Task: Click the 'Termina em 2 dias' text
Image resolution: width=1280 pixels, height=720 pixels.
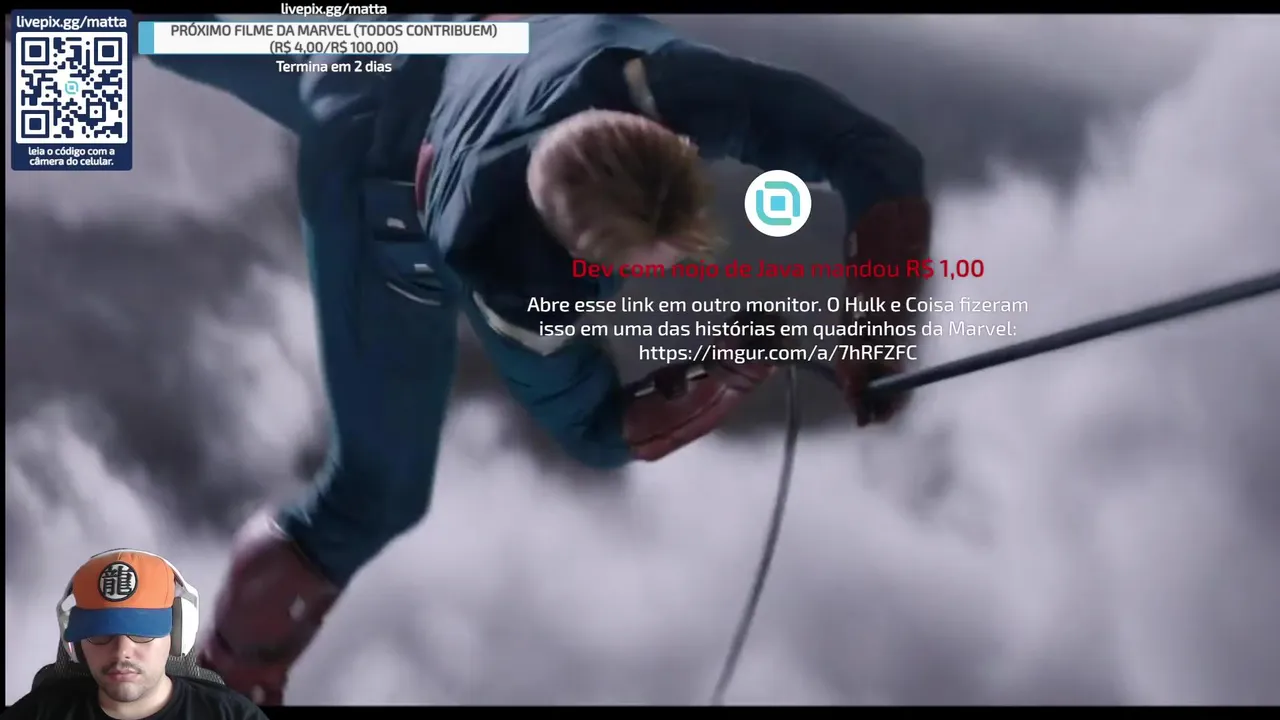Action: [333, 66]
